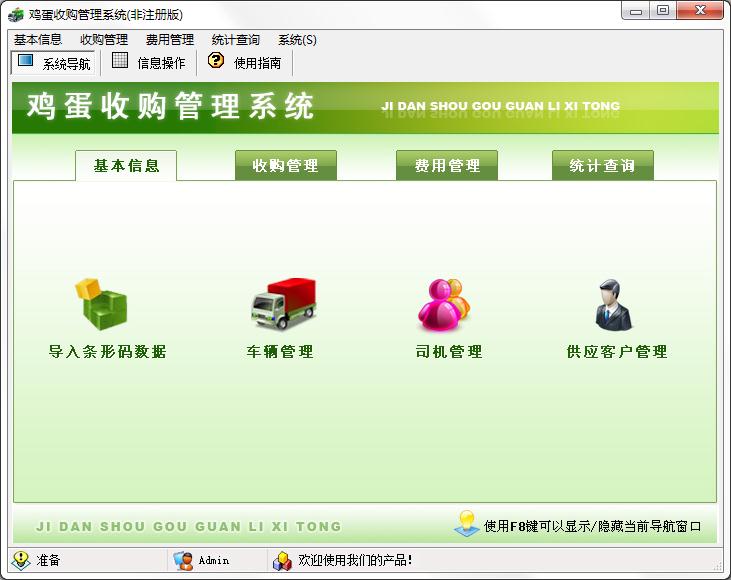Click the 车辆管理 text link
This screenshot has height=580, width=731.
(280, 352)
